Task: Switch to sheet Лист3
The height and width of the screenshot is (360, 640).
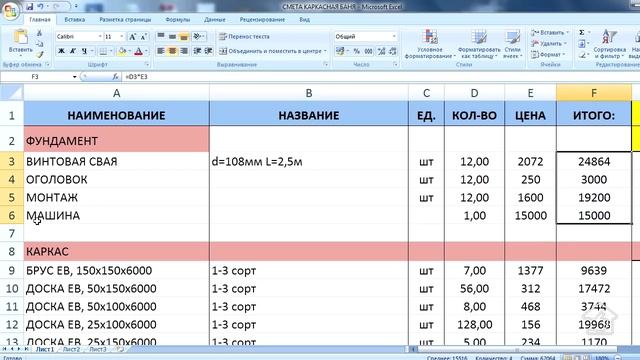Action: (x=98, y=349)
